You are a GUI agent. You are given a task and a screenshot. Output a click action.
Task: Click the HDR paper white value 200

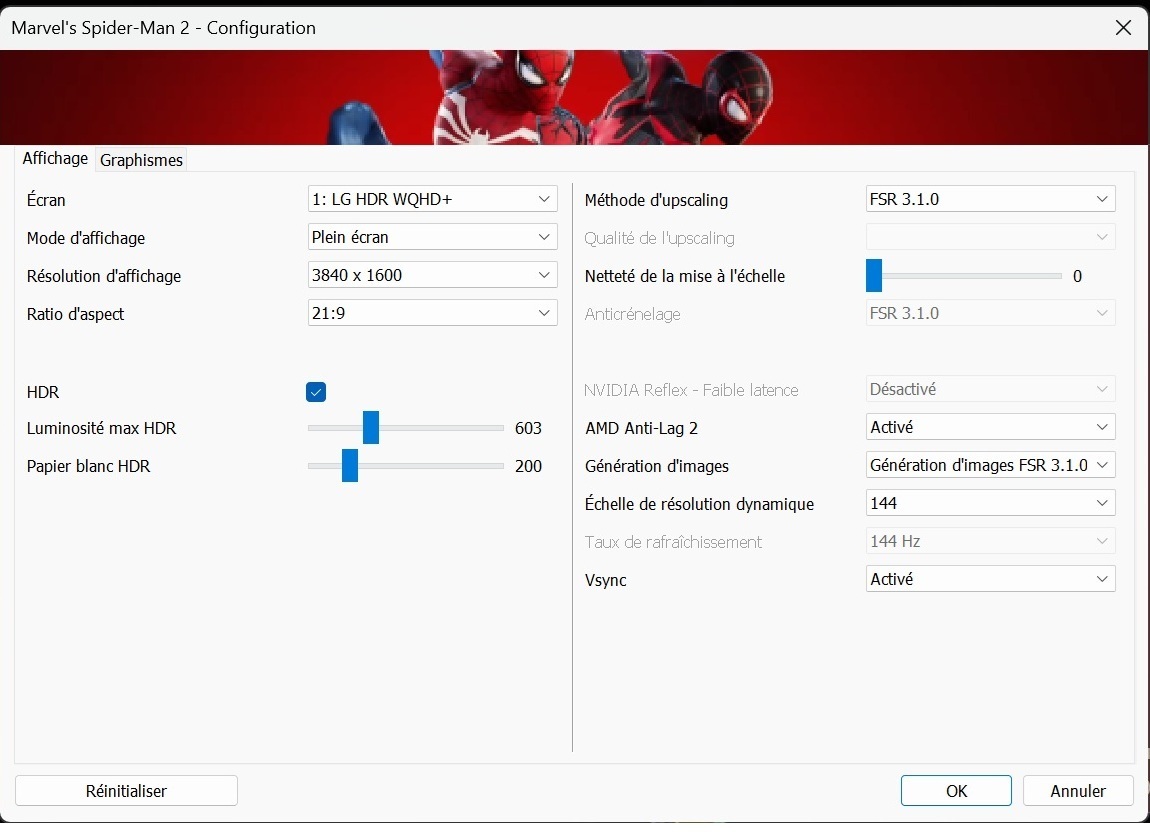click(x=528, y=467)
